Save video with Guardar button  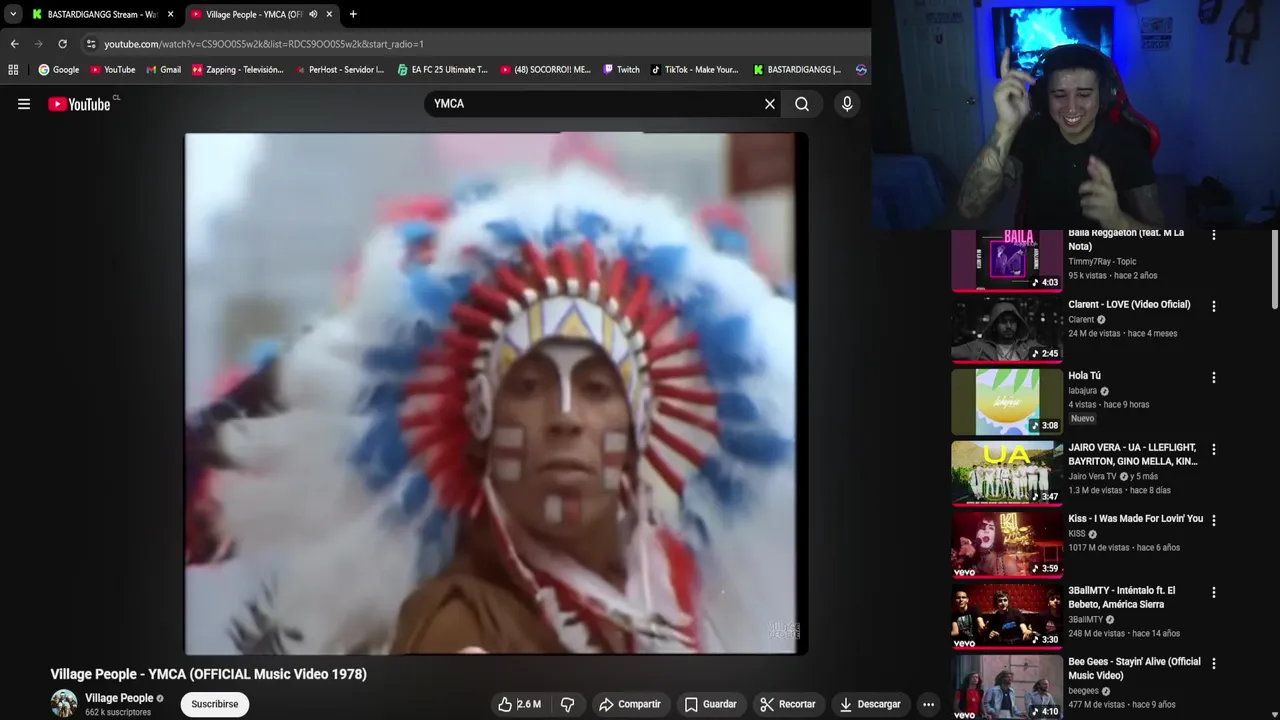click(x=710, y=704)
